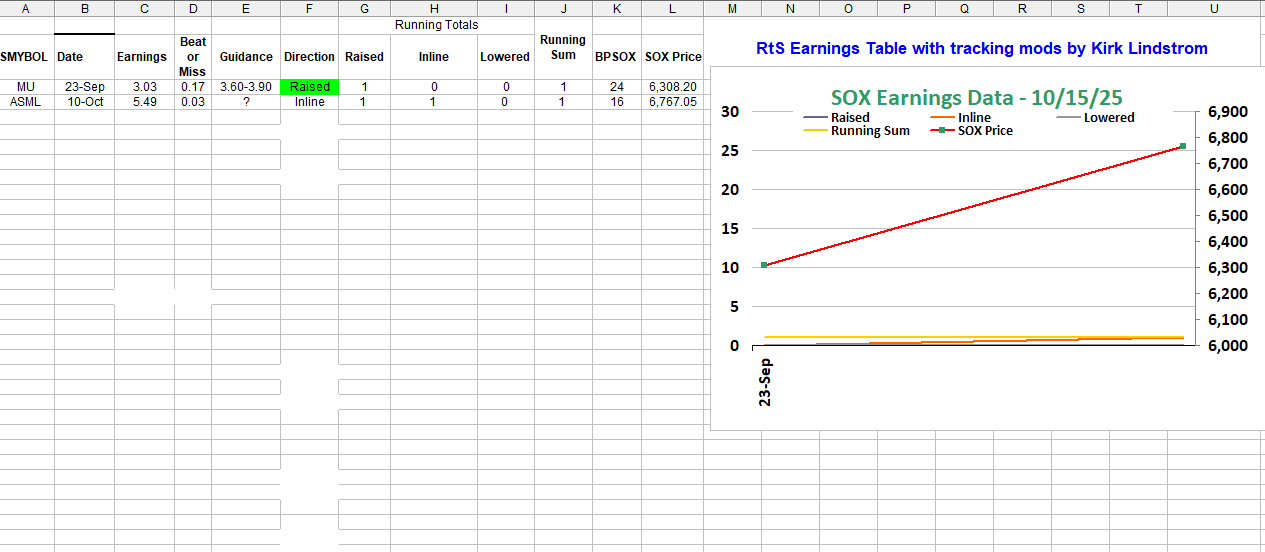Select the 5.49 earnings cell
The image size is (1265, 552).
142,102
